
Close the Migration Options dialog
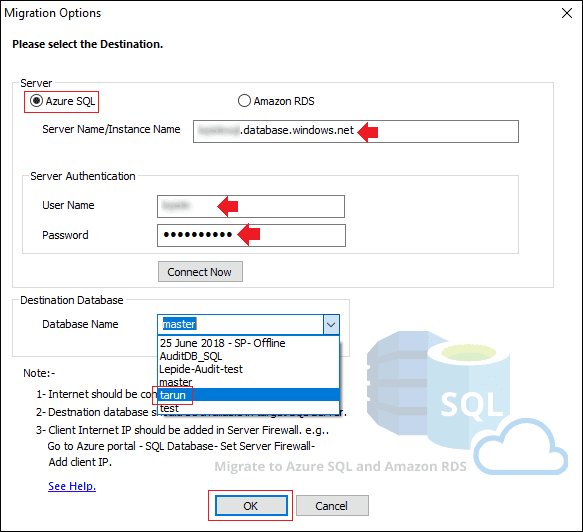567,13
